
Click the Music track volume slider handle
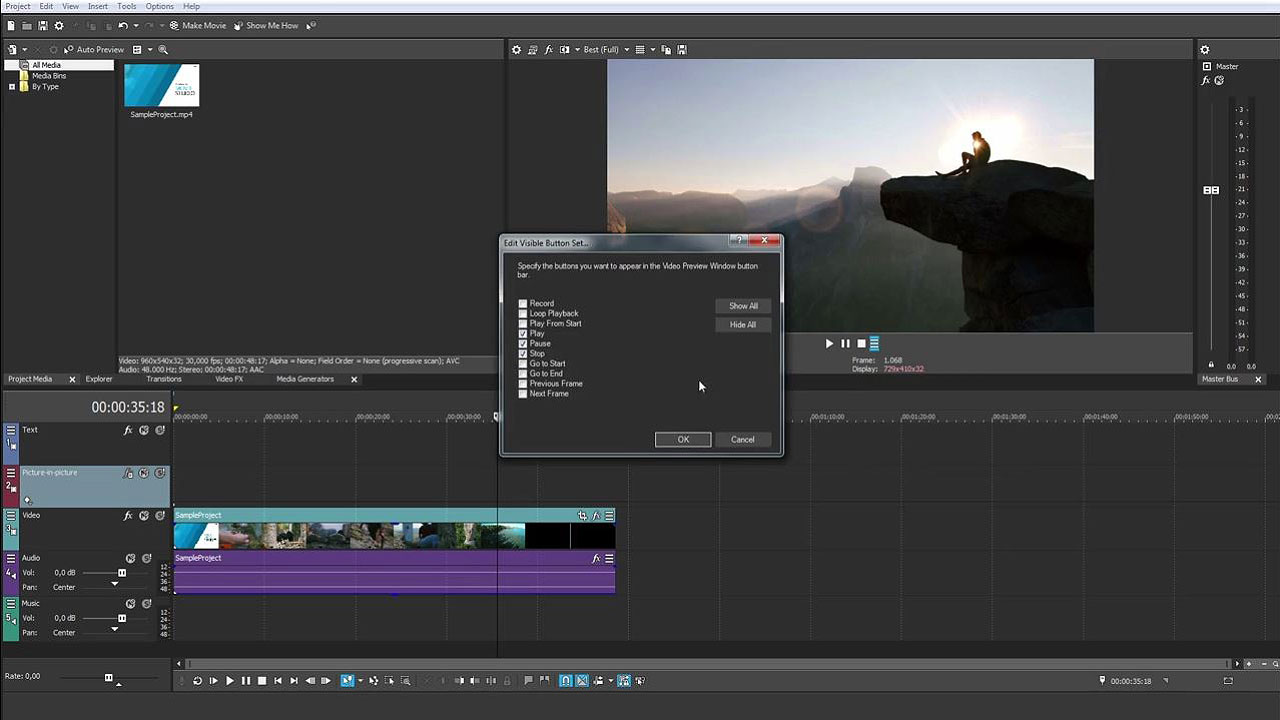122,619
